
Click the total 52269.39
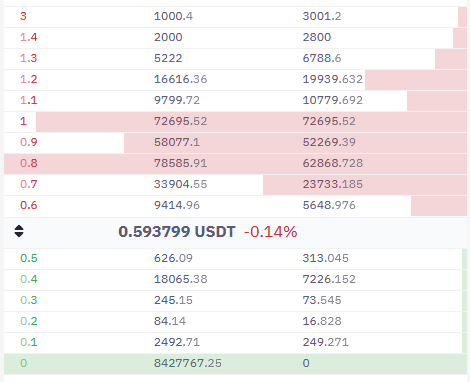tap(329, 142)
